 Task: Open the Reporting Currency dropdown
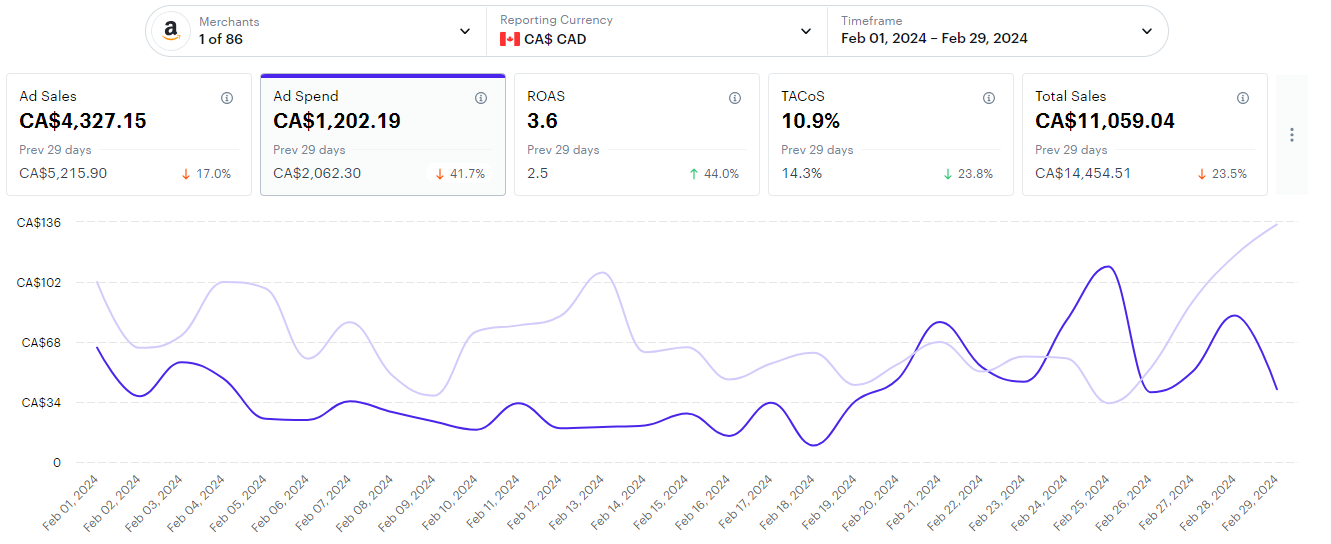click(x=806, y=31)
